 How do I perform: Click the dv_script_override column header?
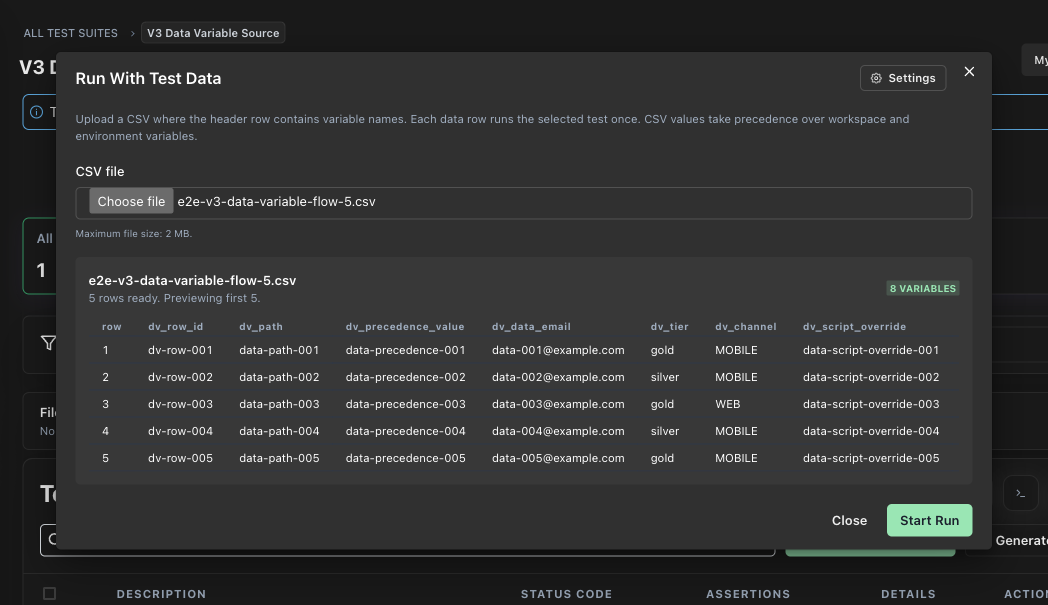(x=854, y=326)
